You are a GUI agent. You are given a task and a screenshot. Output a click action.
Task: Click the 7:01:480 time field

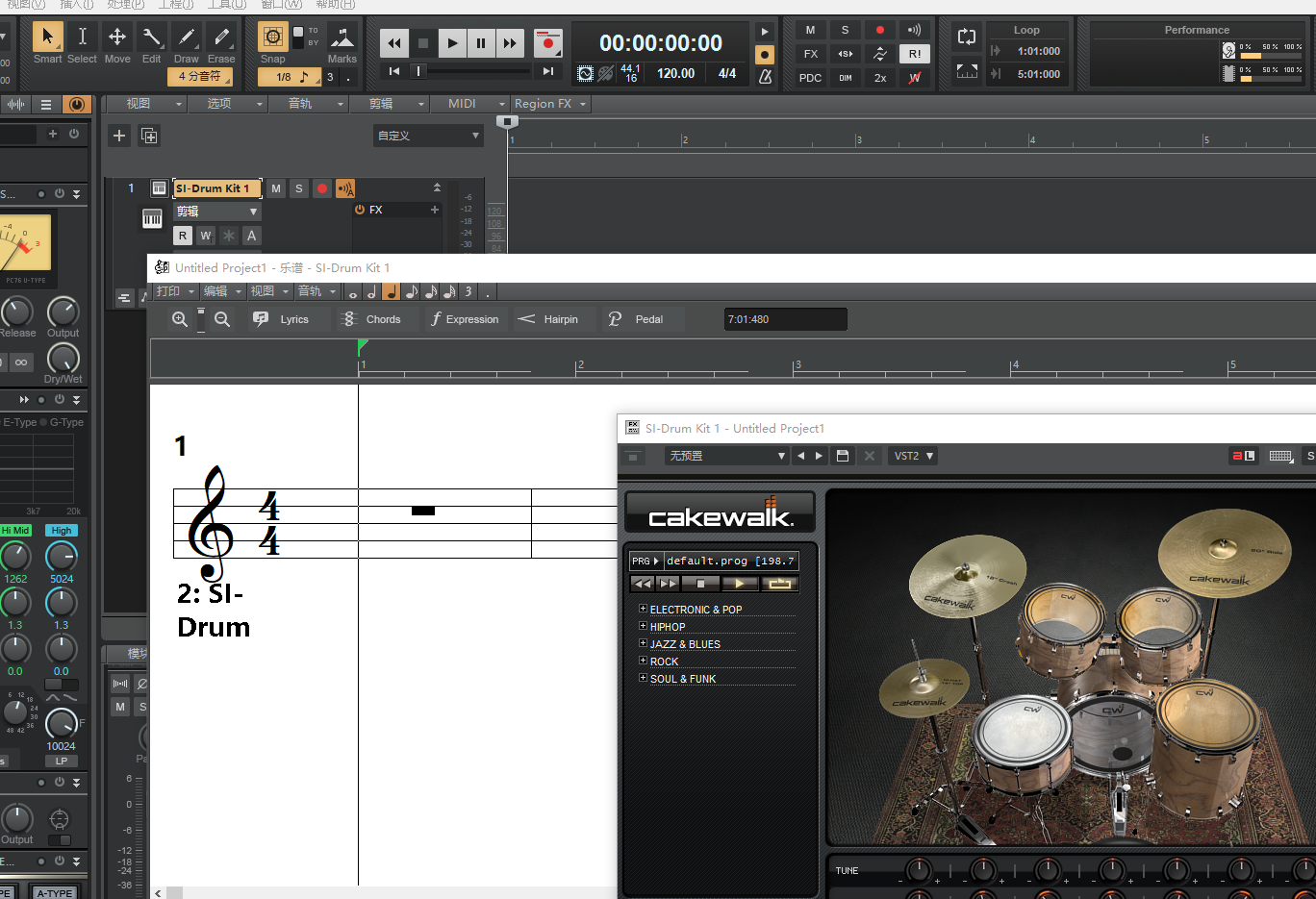click(786, 319)
